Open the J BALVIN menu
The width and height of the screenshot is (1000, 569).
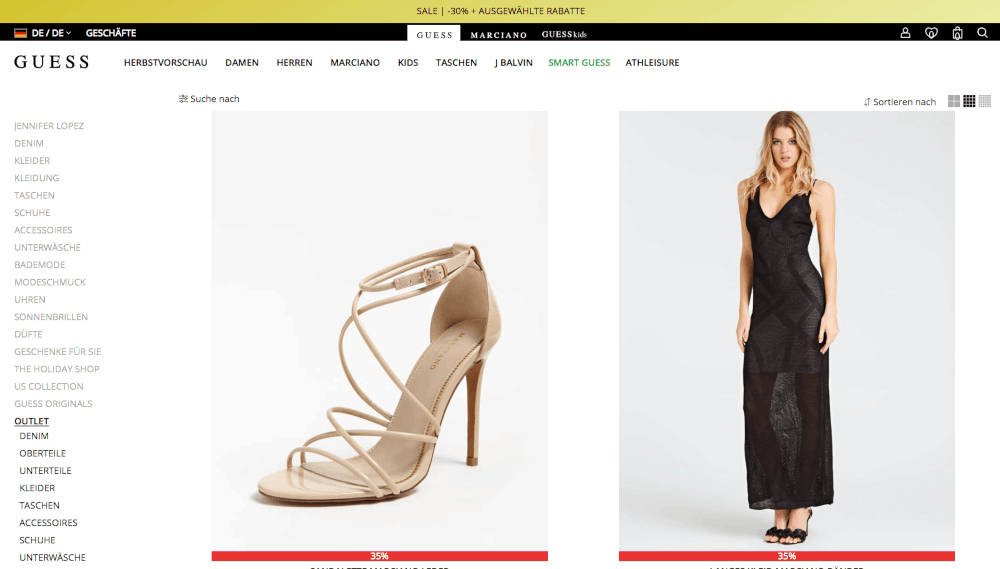(513, 63)
